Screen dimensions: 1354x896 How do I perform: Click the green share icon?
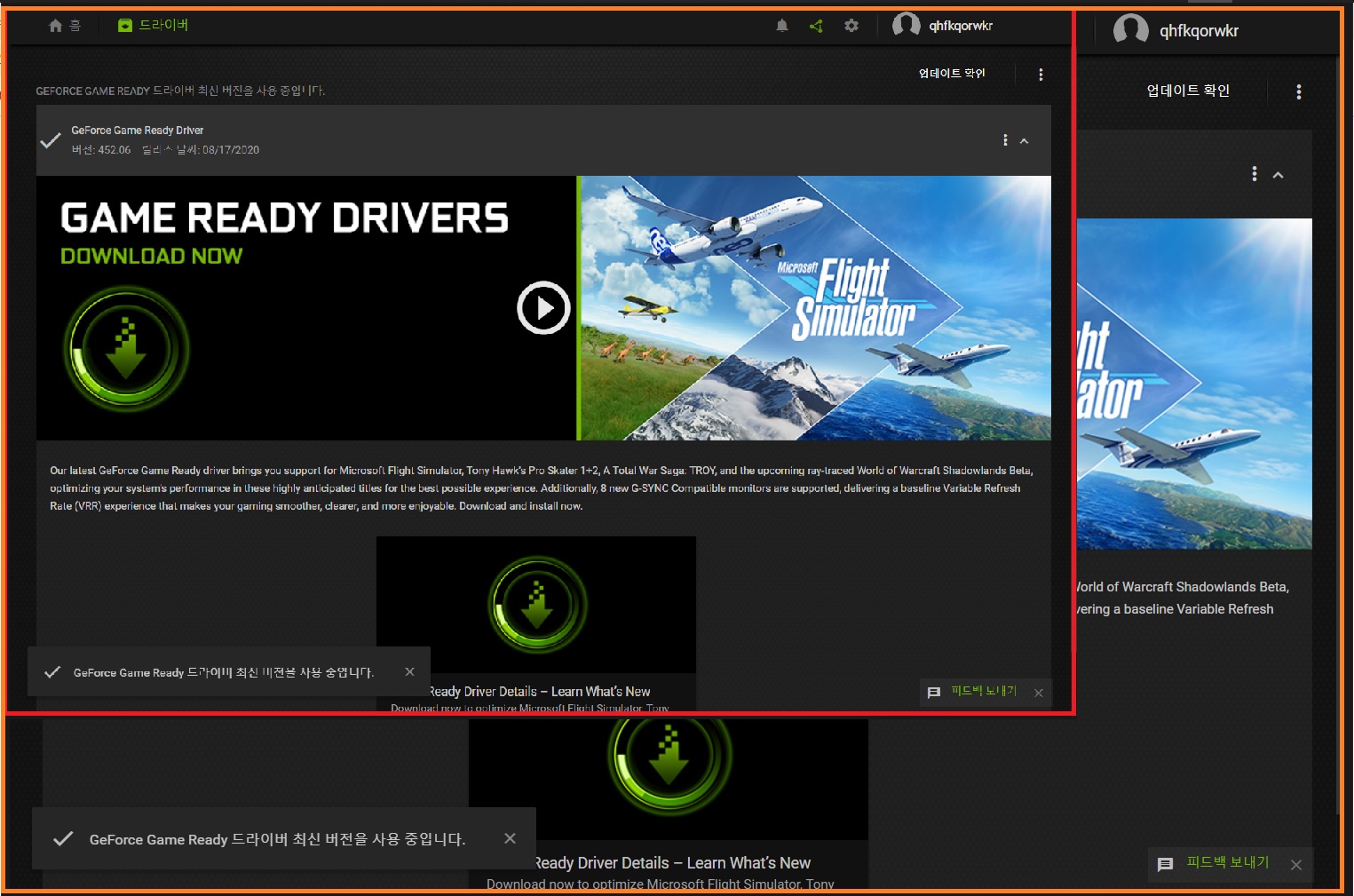tap(816, 26)
